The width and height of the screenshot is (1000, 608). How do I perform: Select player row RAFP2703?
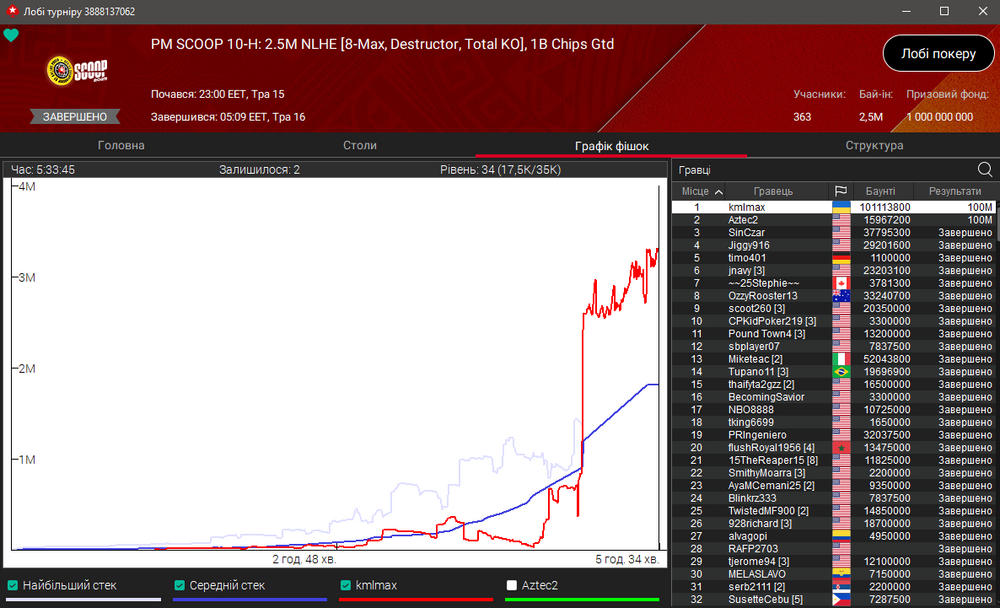(834, 549)
